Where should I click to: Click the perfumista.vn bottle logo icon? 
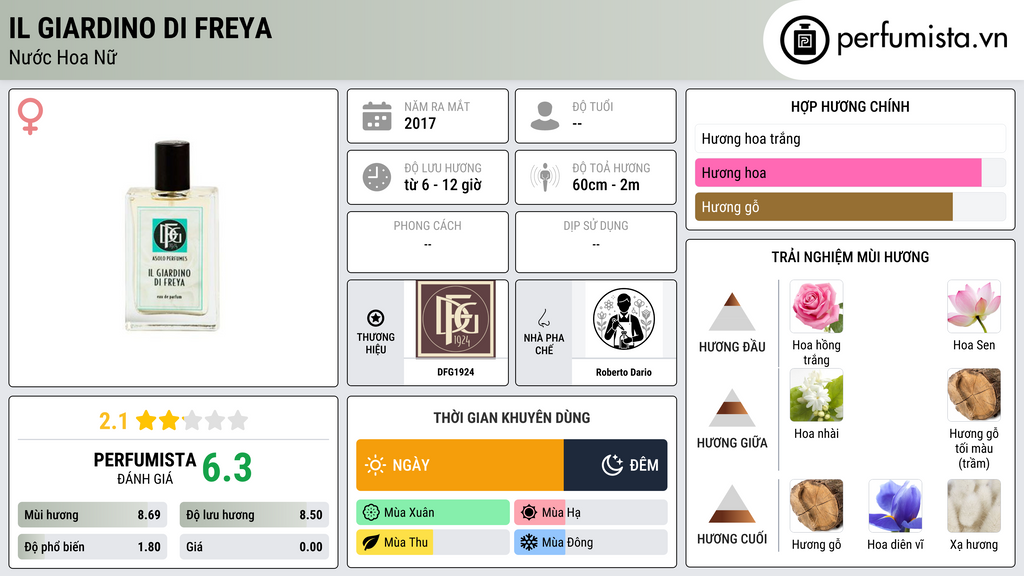click(x=804, y=40)
